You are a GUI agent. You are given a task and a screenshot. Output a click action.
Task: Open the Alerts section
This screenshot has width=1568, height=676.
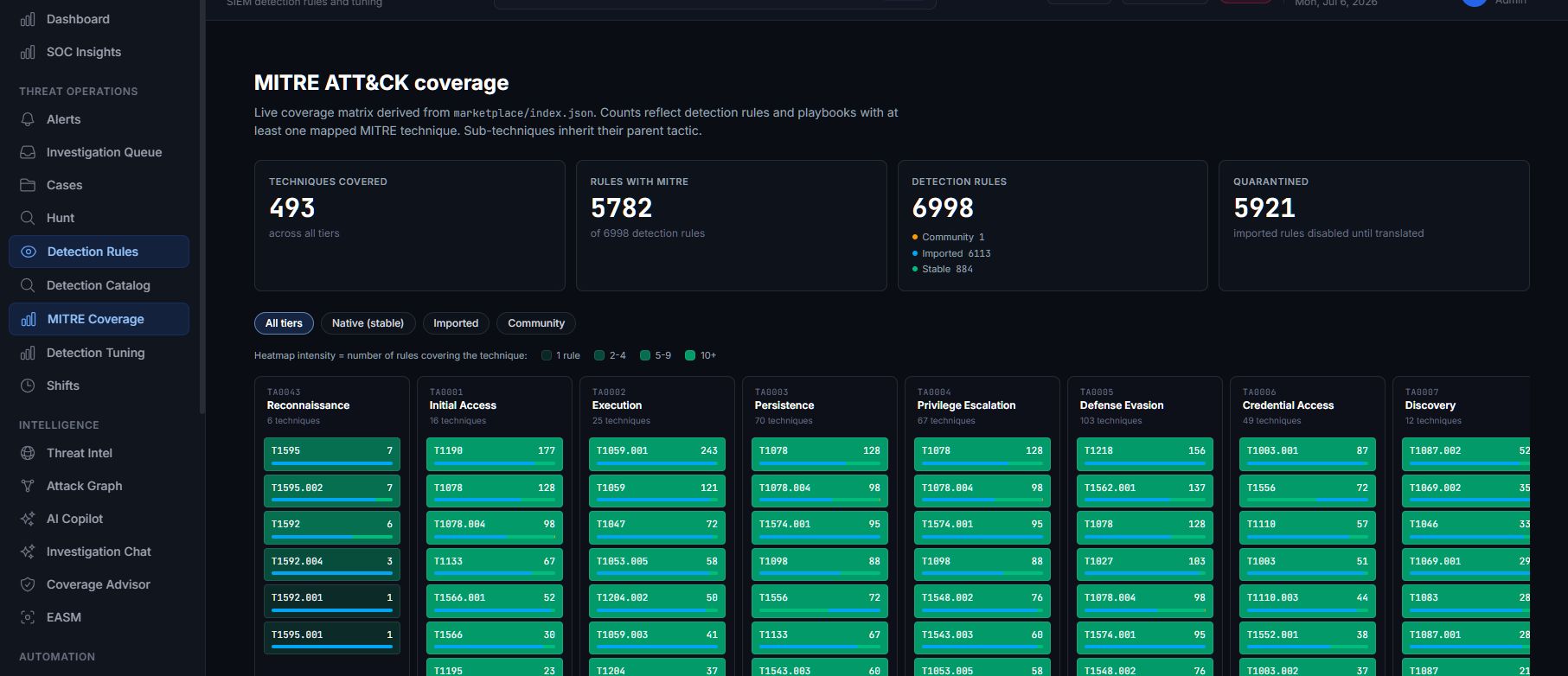[x=99, y=119]
